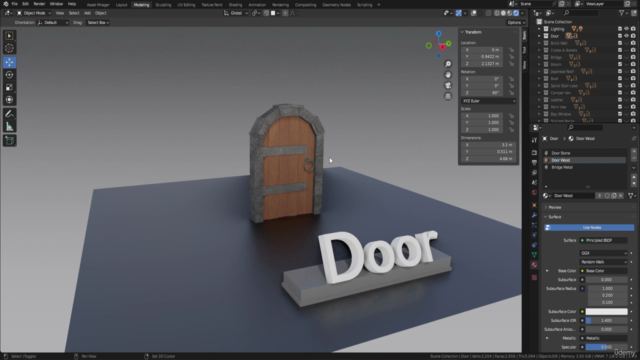Expand Lighting collection in outliner
The width and height of the screenshot is (640, 360).
point(539,29)
